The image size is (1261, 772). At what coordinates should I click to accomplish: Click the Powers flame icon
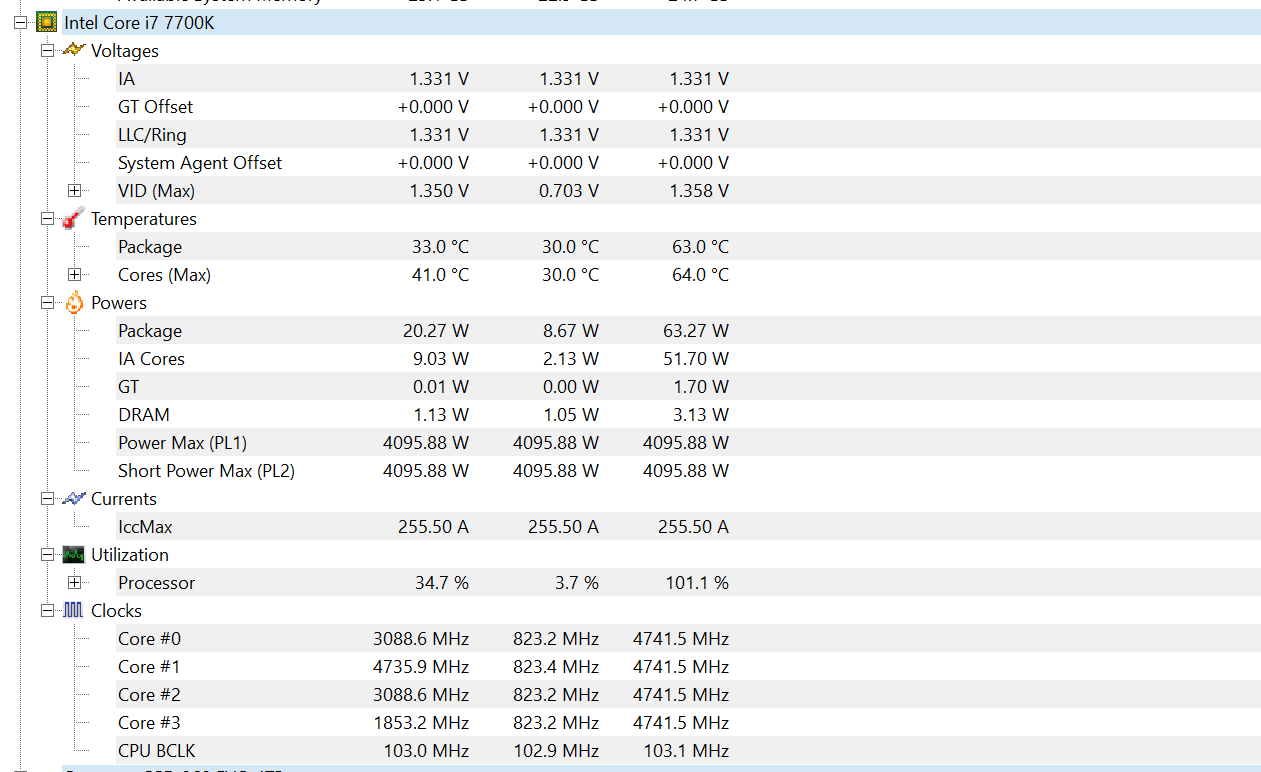tap(73, 302)
